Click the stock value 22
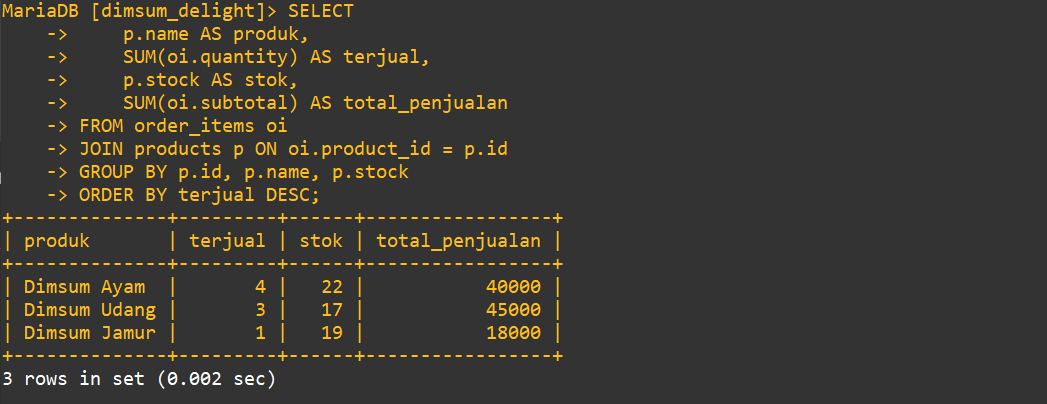This screenshot has height=404, width=1047. (332, 287)
